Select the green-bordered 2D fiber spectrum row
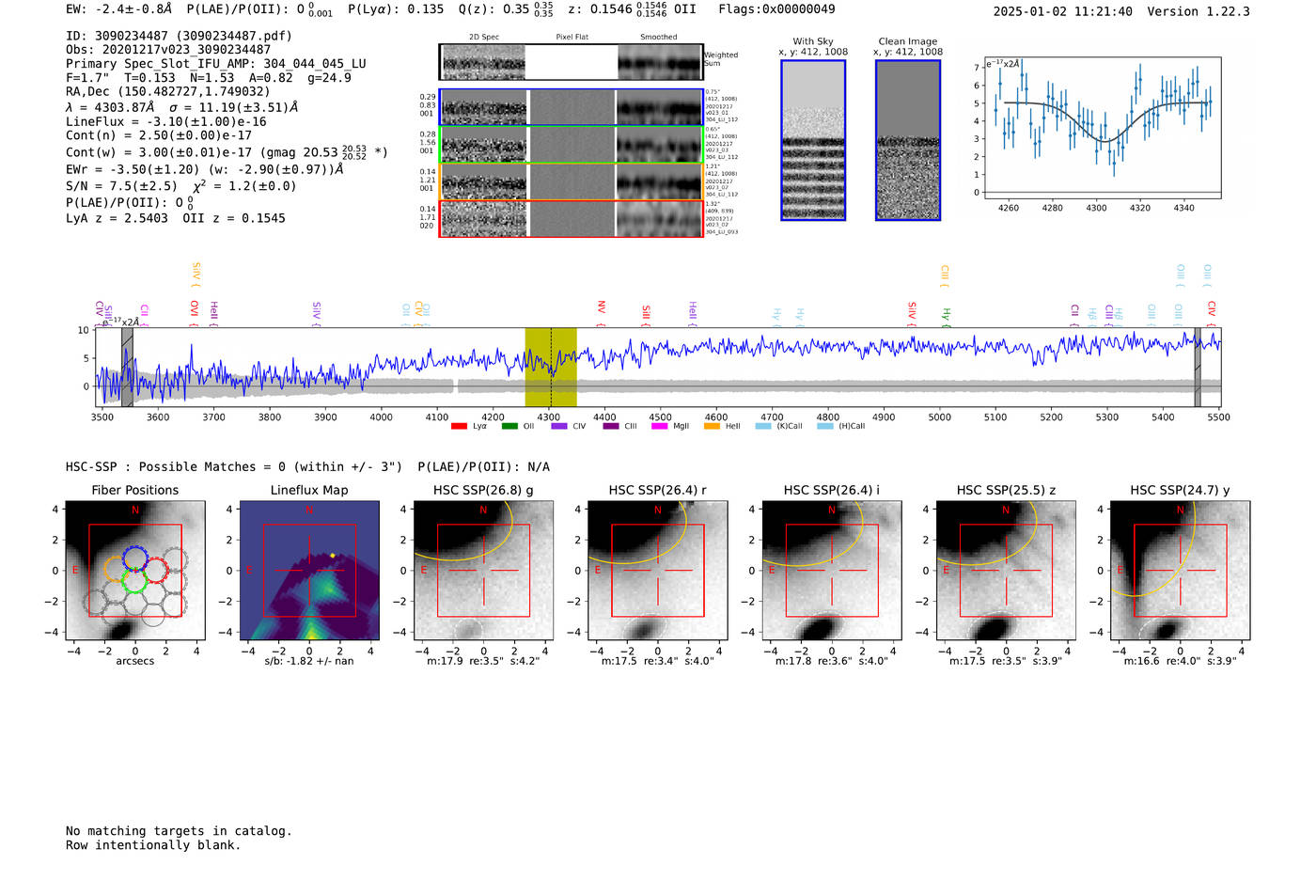 pos(572,145)
